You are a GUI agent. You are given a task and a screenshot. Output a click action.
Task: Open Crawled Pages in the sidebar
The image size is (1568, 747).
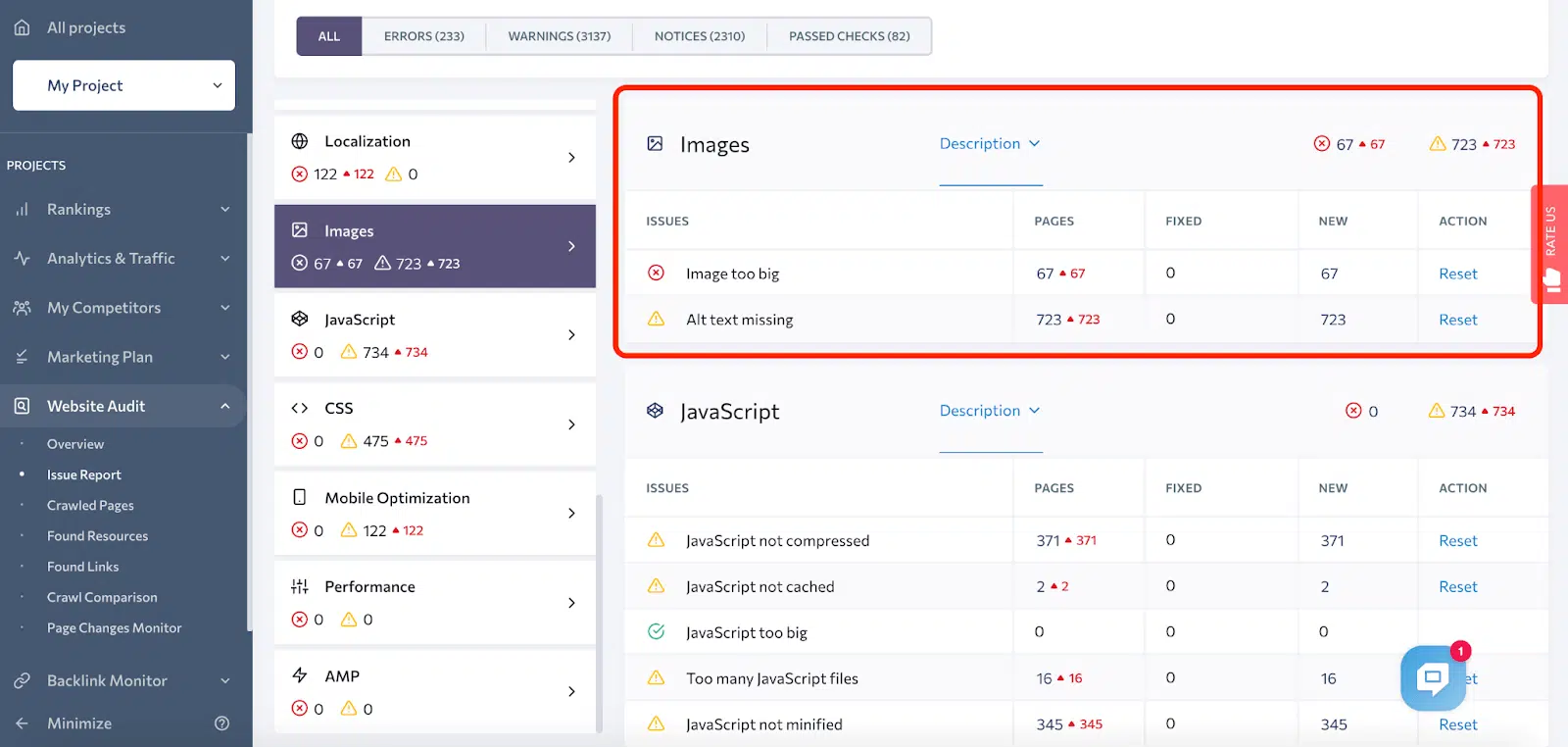tap(90, 506)
